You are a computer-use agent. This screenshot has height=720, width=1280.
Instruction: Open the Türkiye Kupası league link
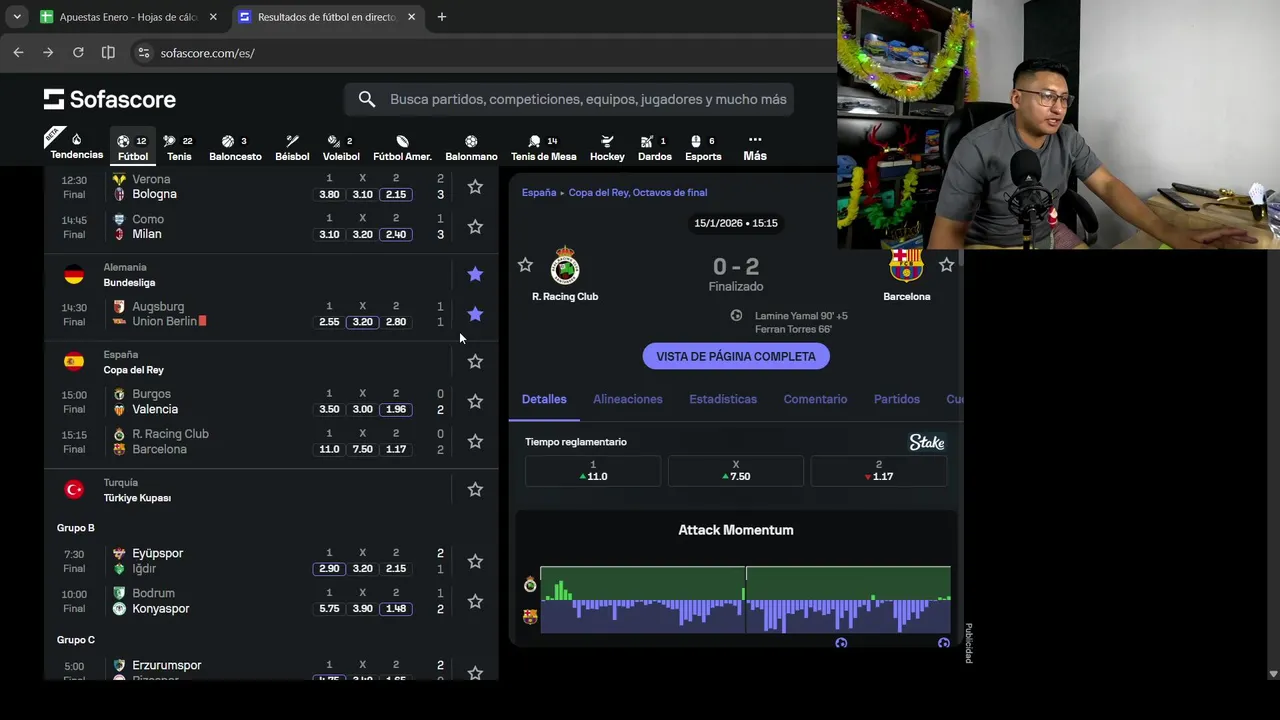pyautogui.click(x=137, y=497)
